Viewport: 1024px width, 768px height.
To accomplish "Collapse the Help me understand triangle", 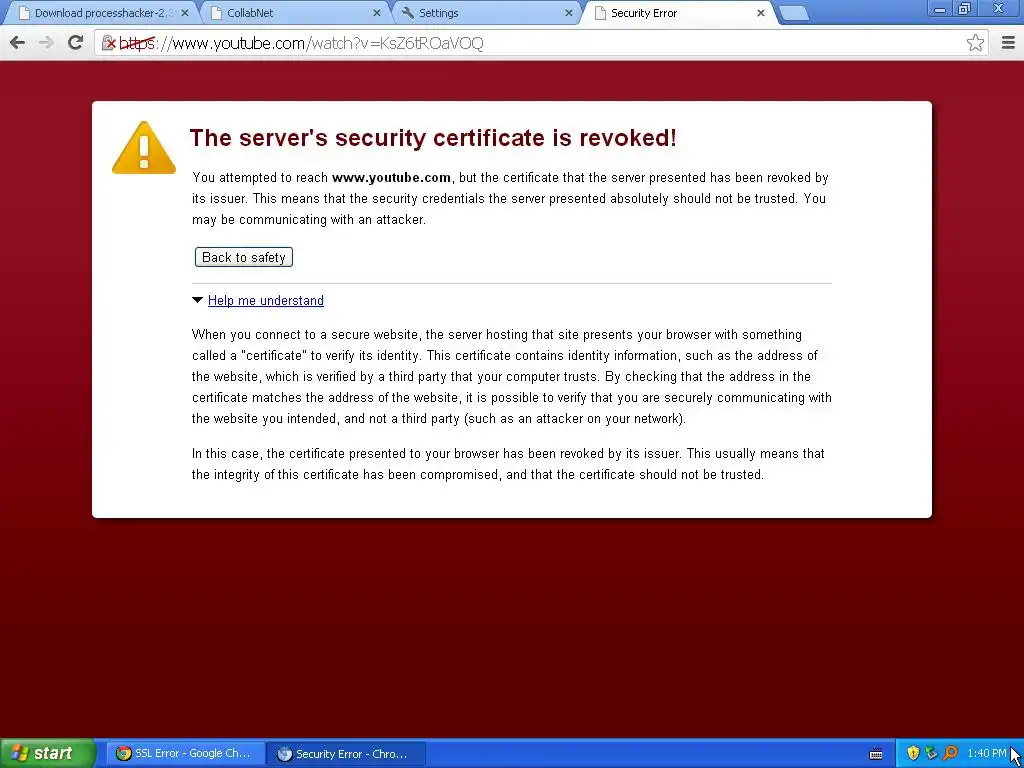I will tap(197, 300).
